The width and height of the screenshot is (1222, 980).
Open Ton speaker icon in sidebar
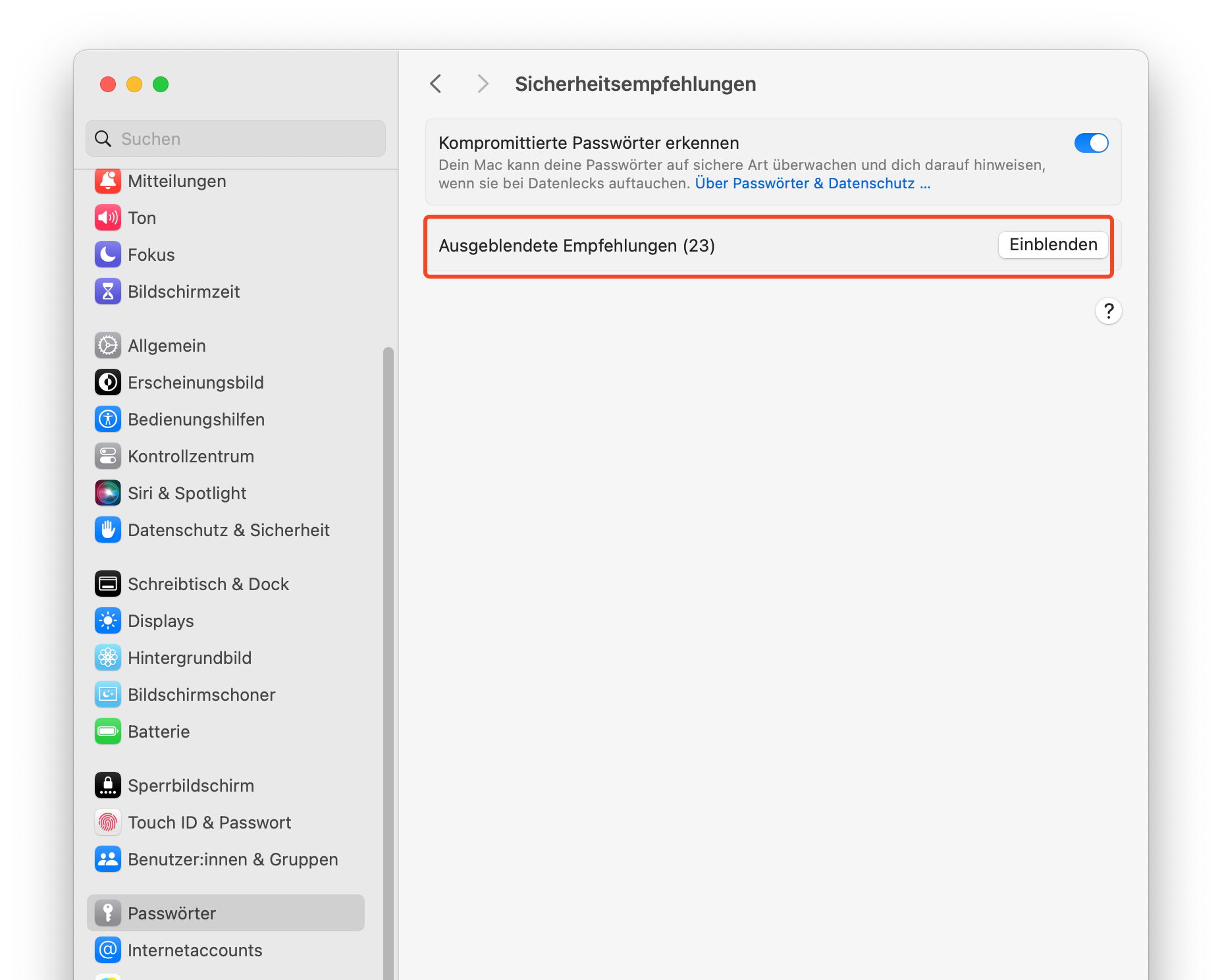[x=108, y=218]
